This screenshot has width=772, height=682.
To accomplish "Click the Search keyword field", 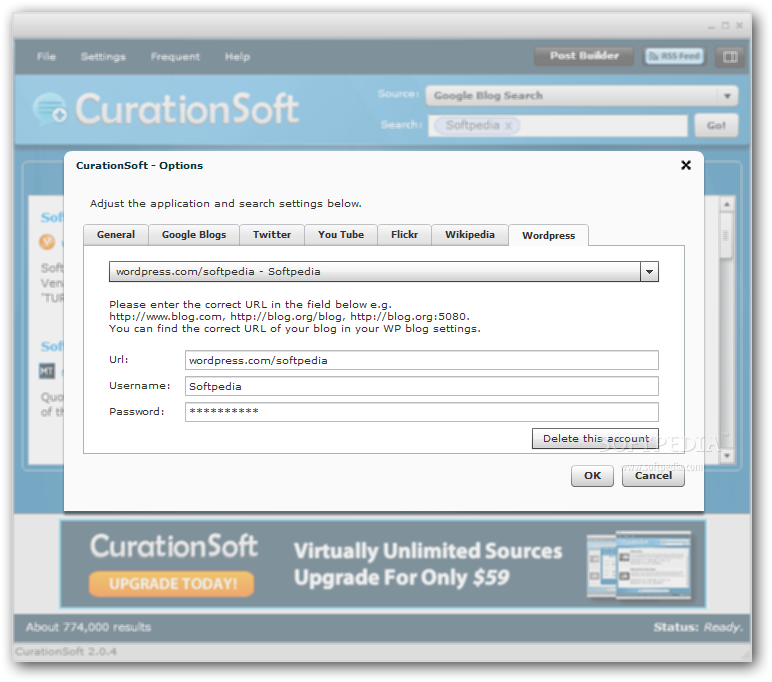I will [x=558, y=126].
